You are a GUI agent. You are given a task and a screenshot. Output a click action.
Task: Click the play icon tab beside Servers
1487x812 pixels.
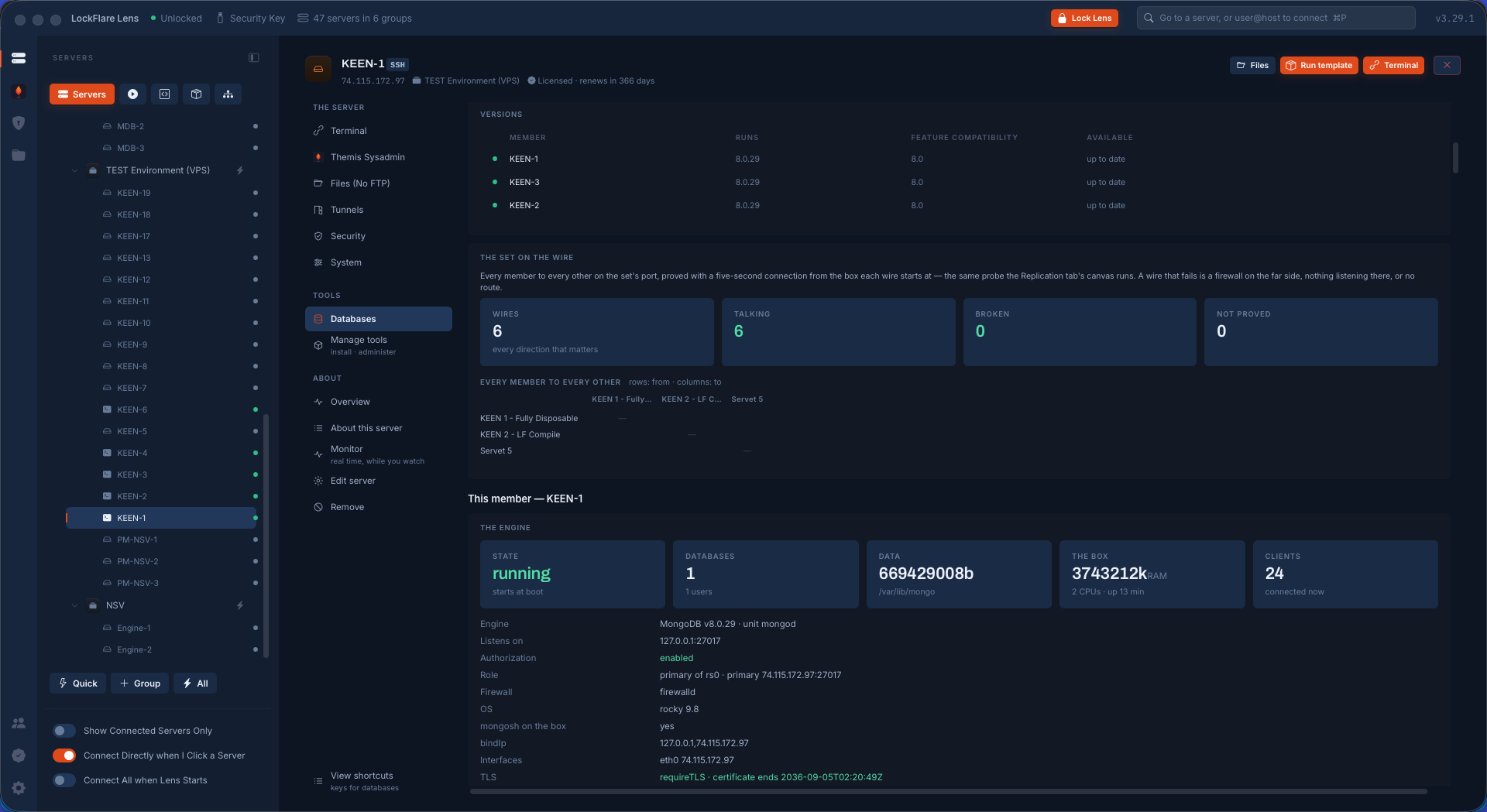tap(133, 94)
